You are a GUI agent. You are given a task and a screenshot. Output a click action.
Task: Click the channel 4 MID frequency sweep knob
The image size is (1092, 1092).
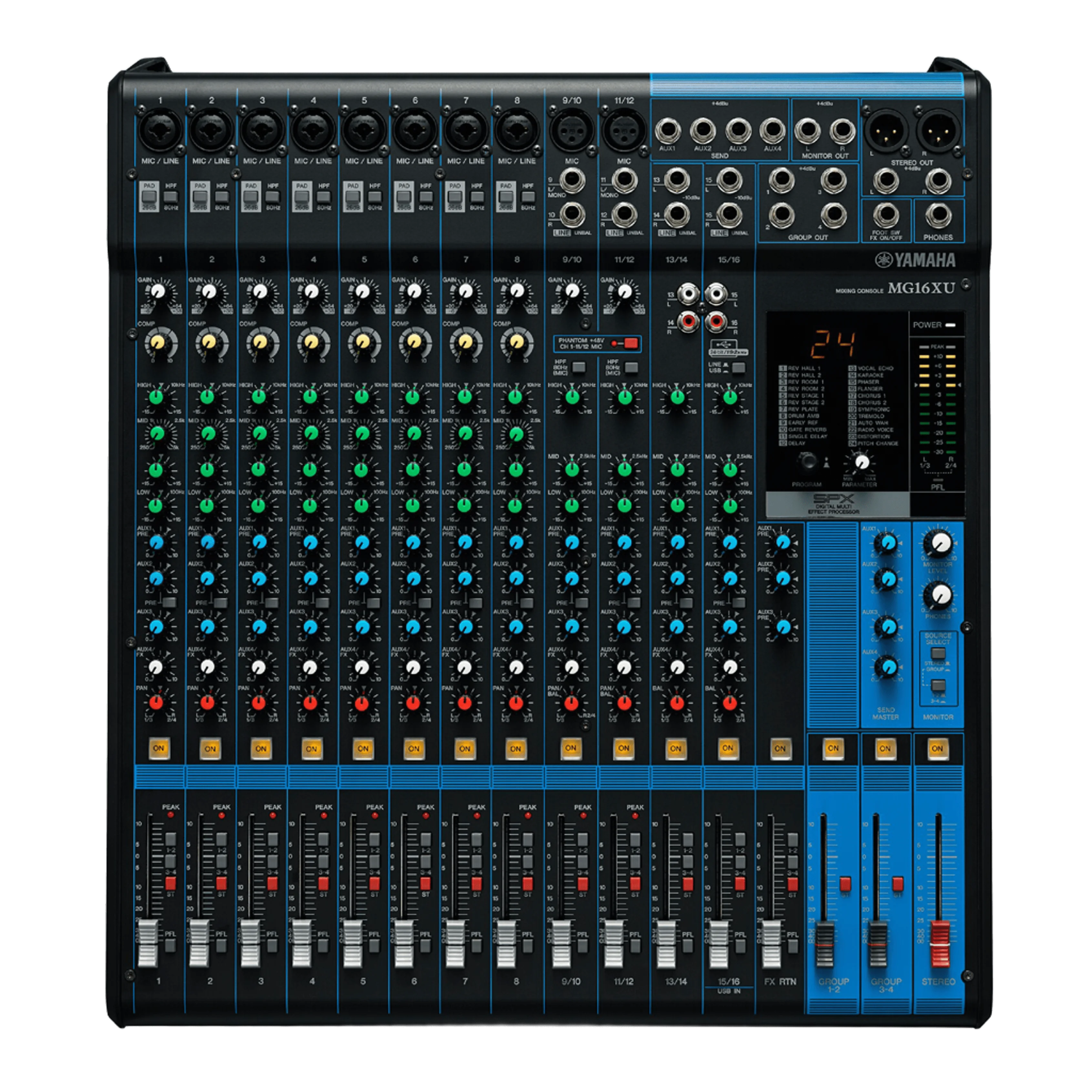tap(311, 433)
